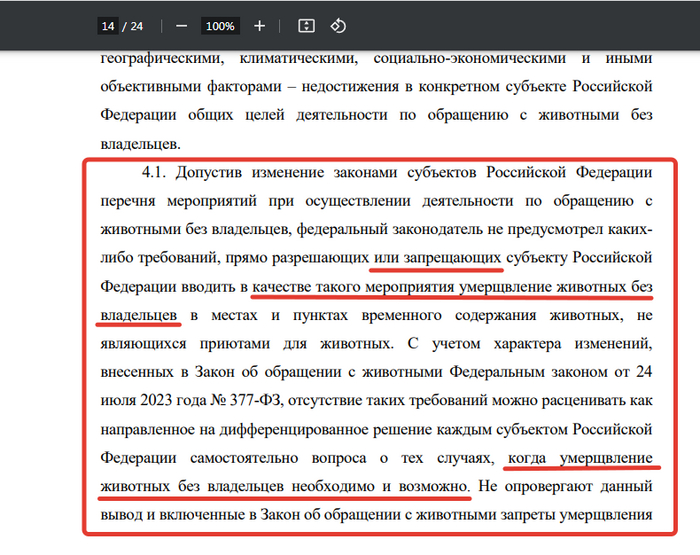Click the underlined phrase "или запрещающих"
The image size is (700, 555).
[436, 258]
